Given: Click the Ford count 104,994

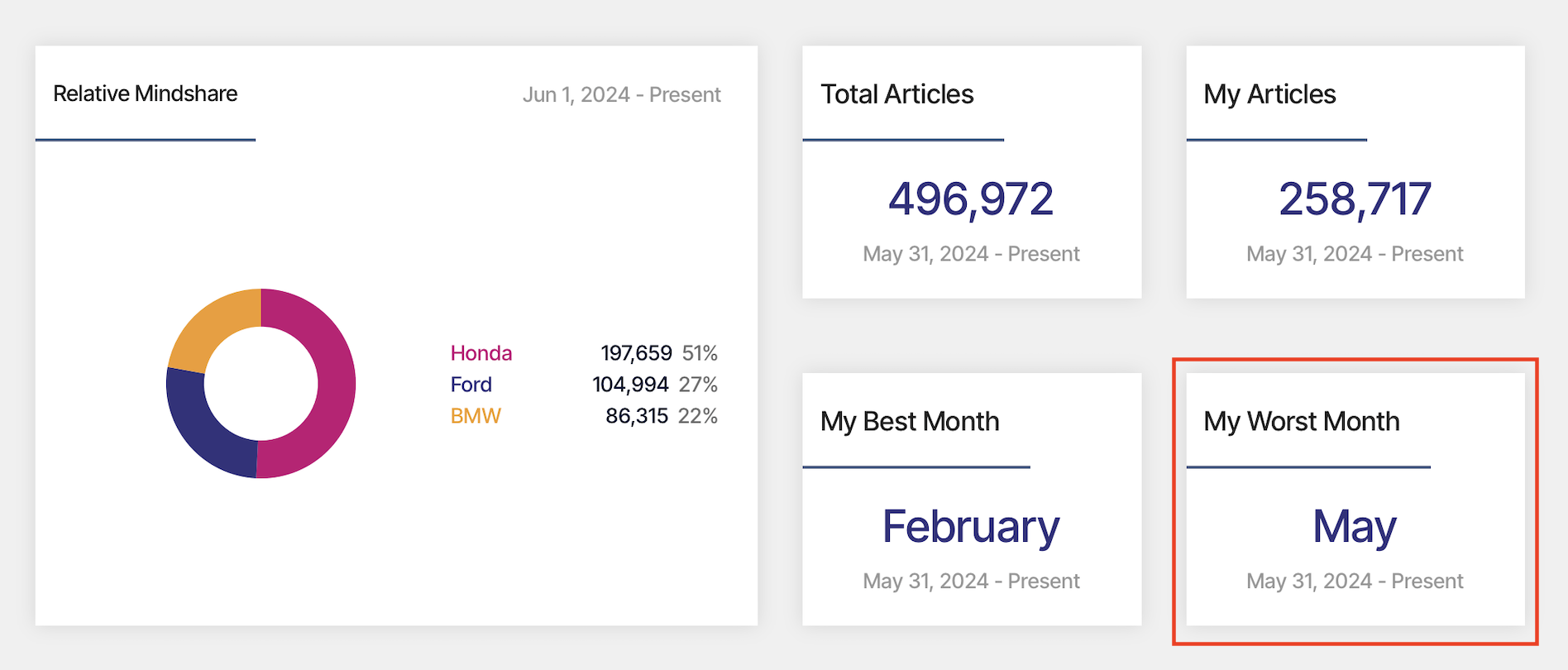Looking at the screenshot, I should click(x=630, y=385).
